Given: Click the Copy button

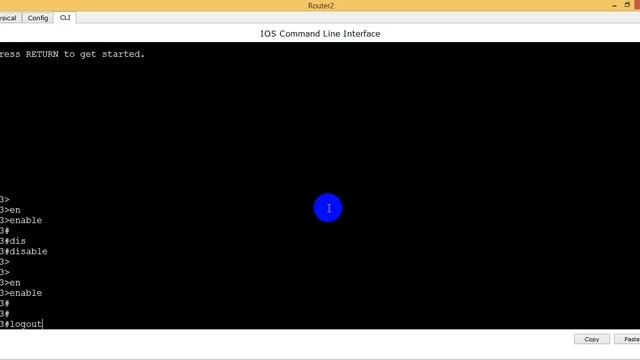Looking at the screenshot, I should tap(591, 339).
